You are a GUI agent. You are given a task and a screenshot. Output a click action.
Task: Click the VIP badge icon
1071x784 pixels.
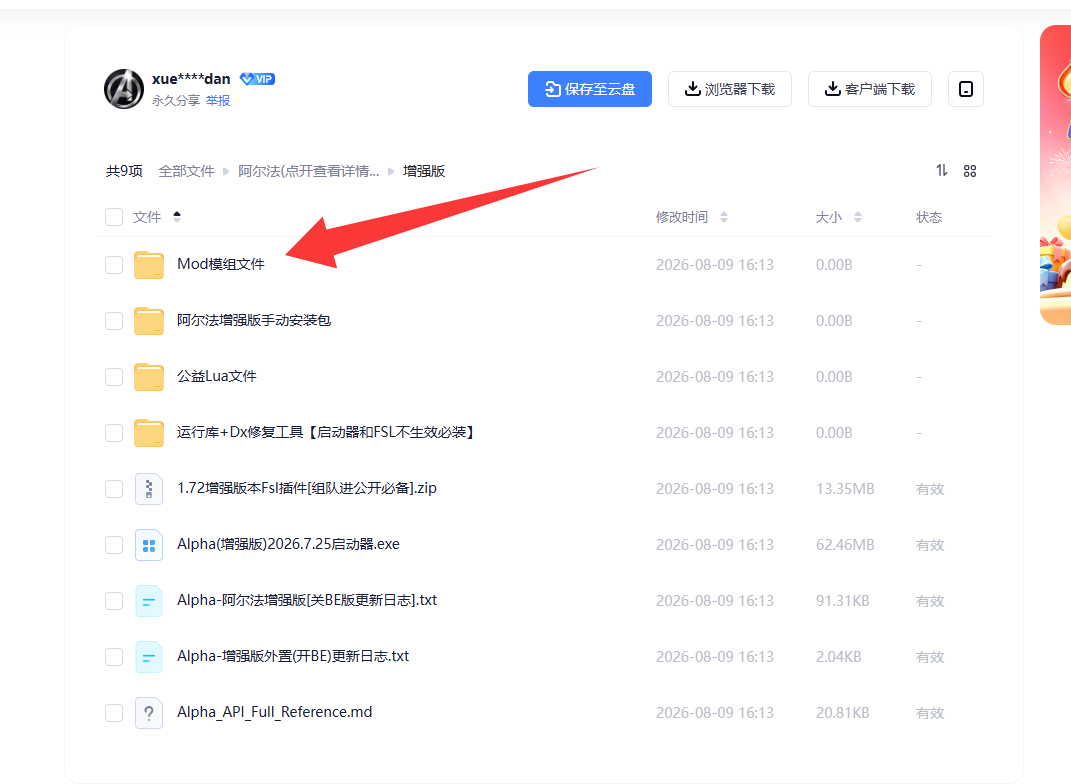258,79
